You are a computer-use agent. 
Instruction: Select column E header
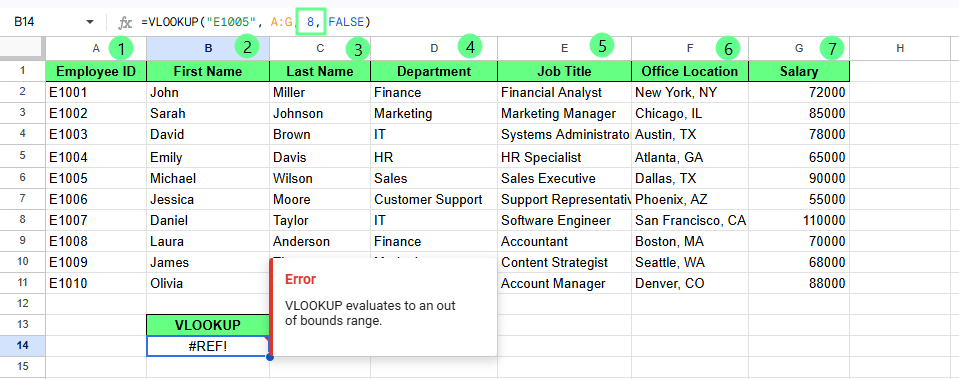pyautogui.click(x=565, y=48)
